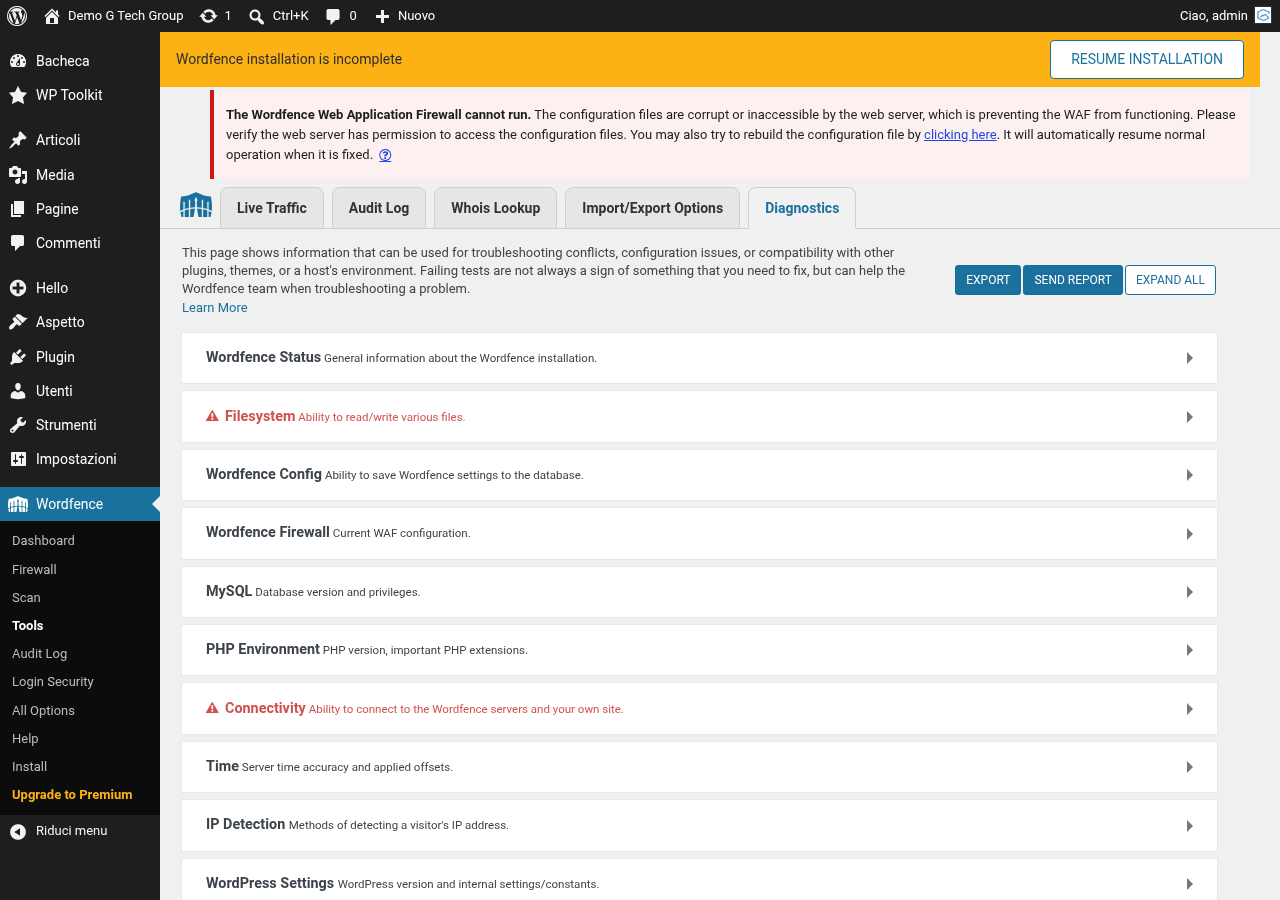
Task: Collapse the sidebar via Riduci menu arrow icon
Action: tap(18, 831)
